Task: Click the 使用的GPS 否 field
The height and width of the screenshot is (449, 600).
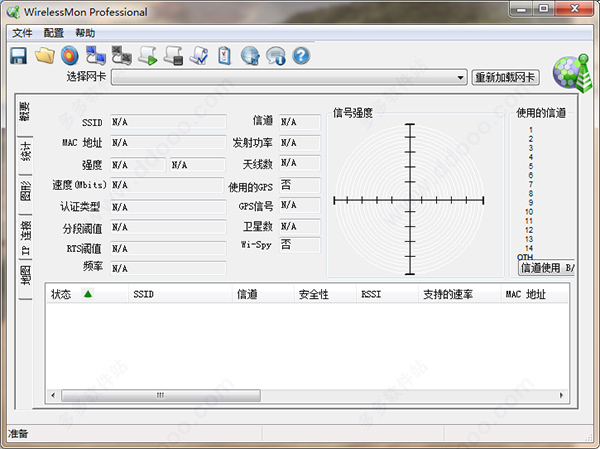Action: tap(300, 185)
